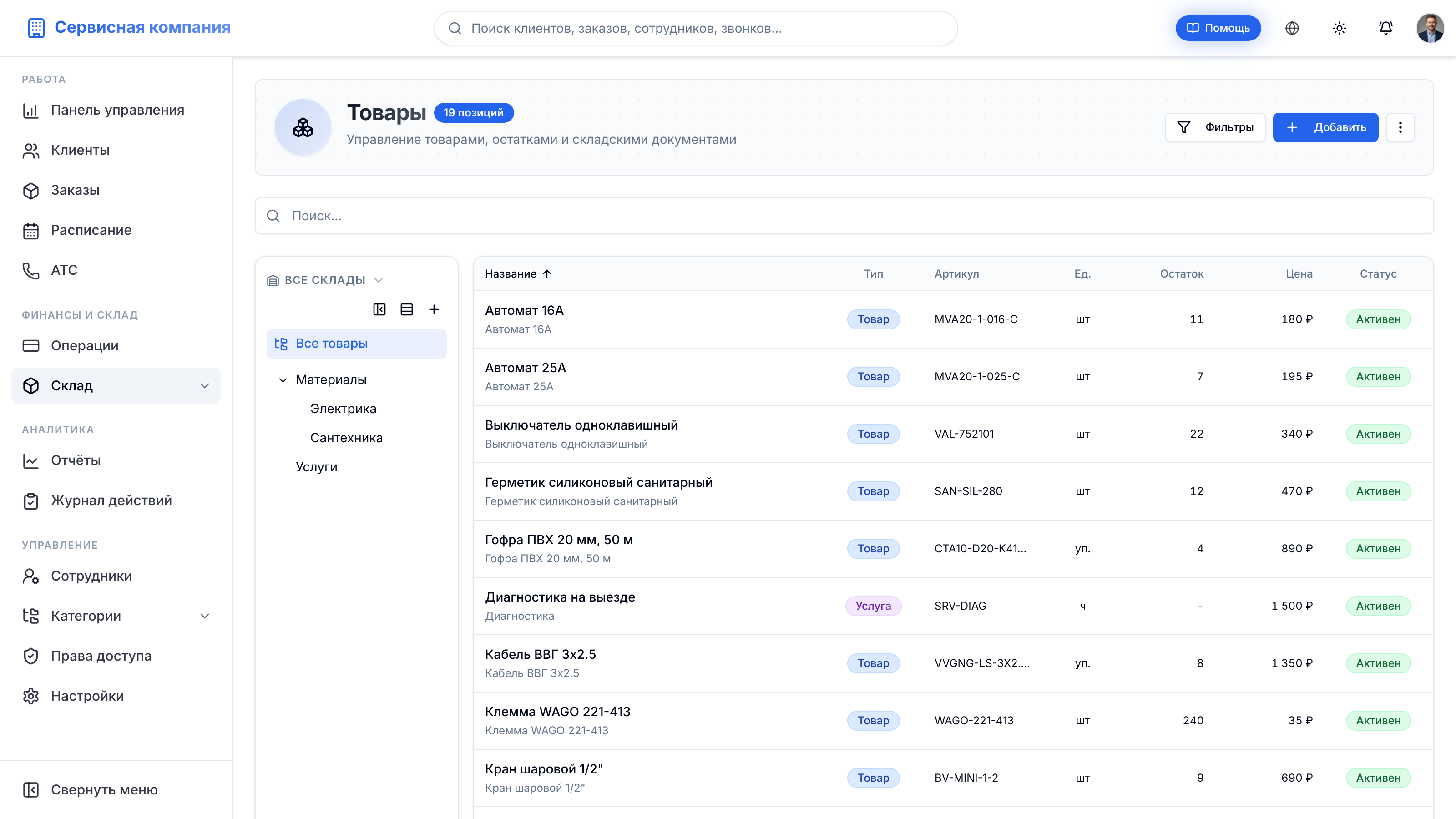Toggle the light theme sun icon
1456x819 pixels.
click(x=1339, y=28)
